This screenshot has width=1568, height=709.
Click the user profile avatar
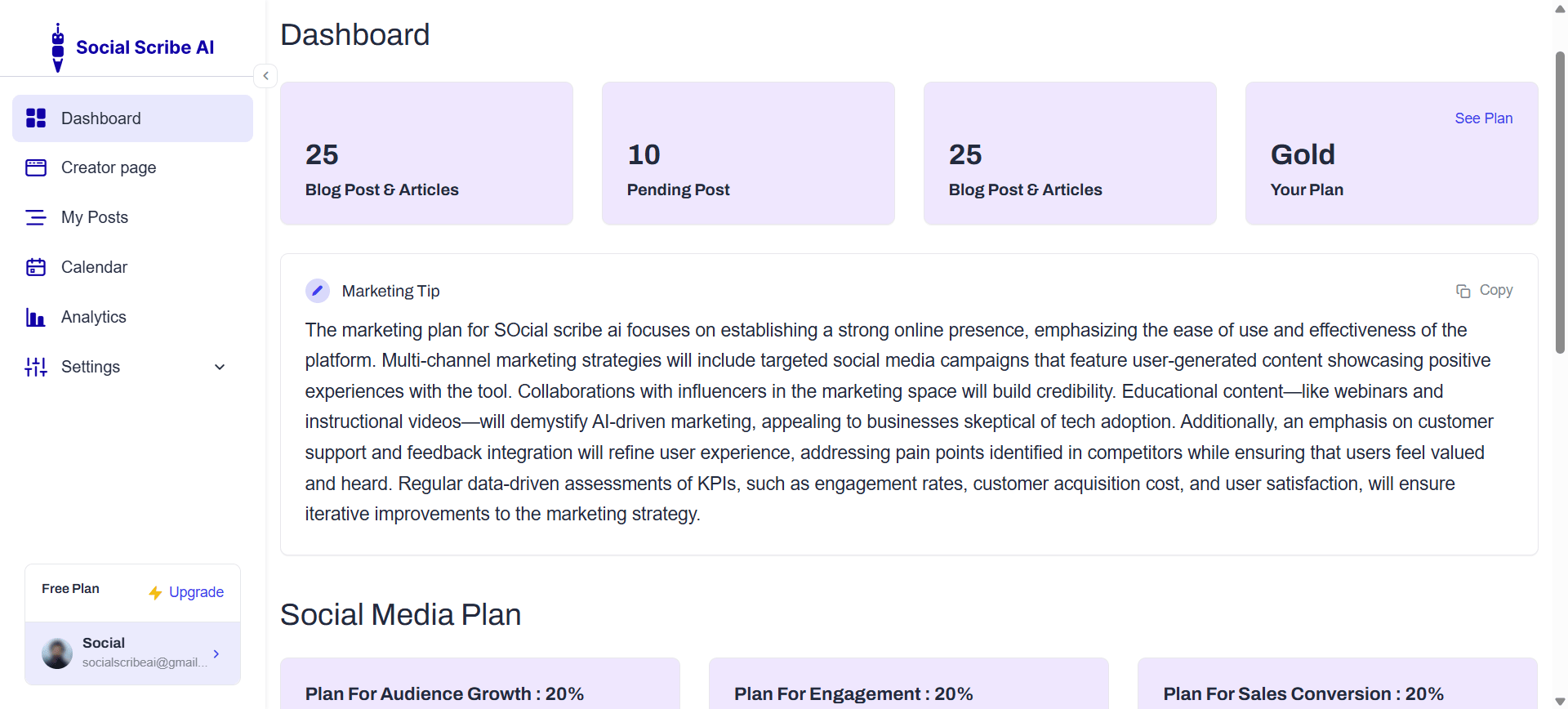pyautogui.click(x=57, y=653)
